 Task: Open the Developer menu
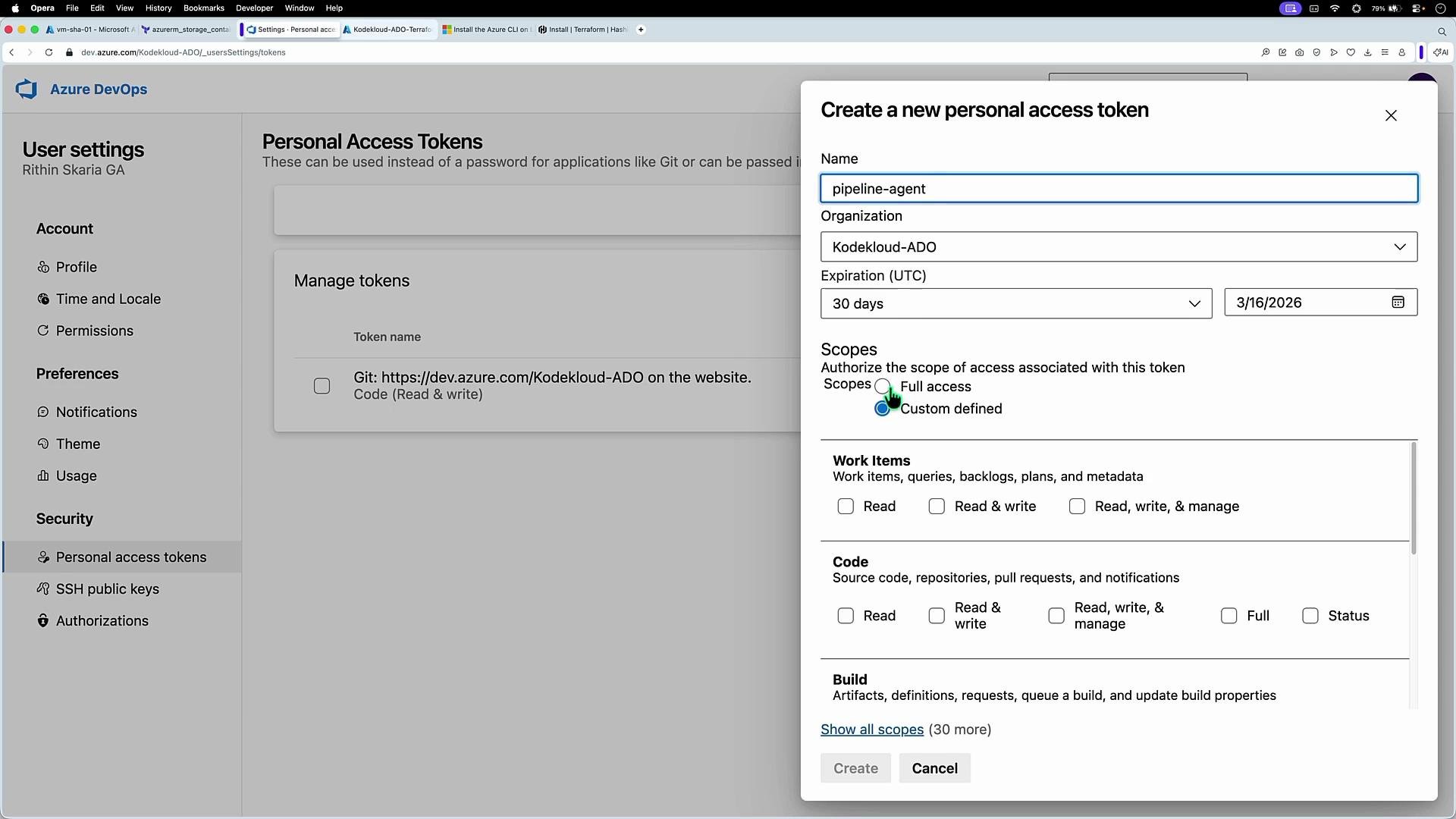(x=254, y=8)
